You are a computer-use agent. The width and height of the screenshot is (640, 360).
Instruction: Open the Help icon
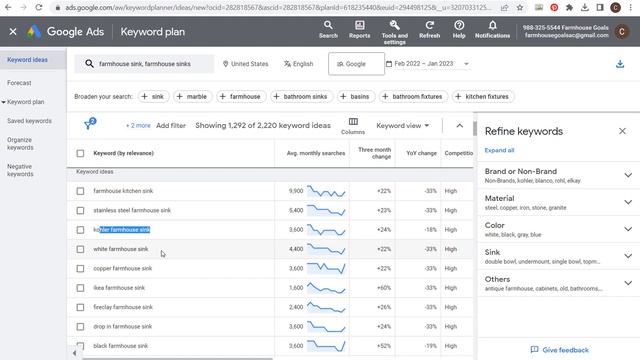click(459, 30)
